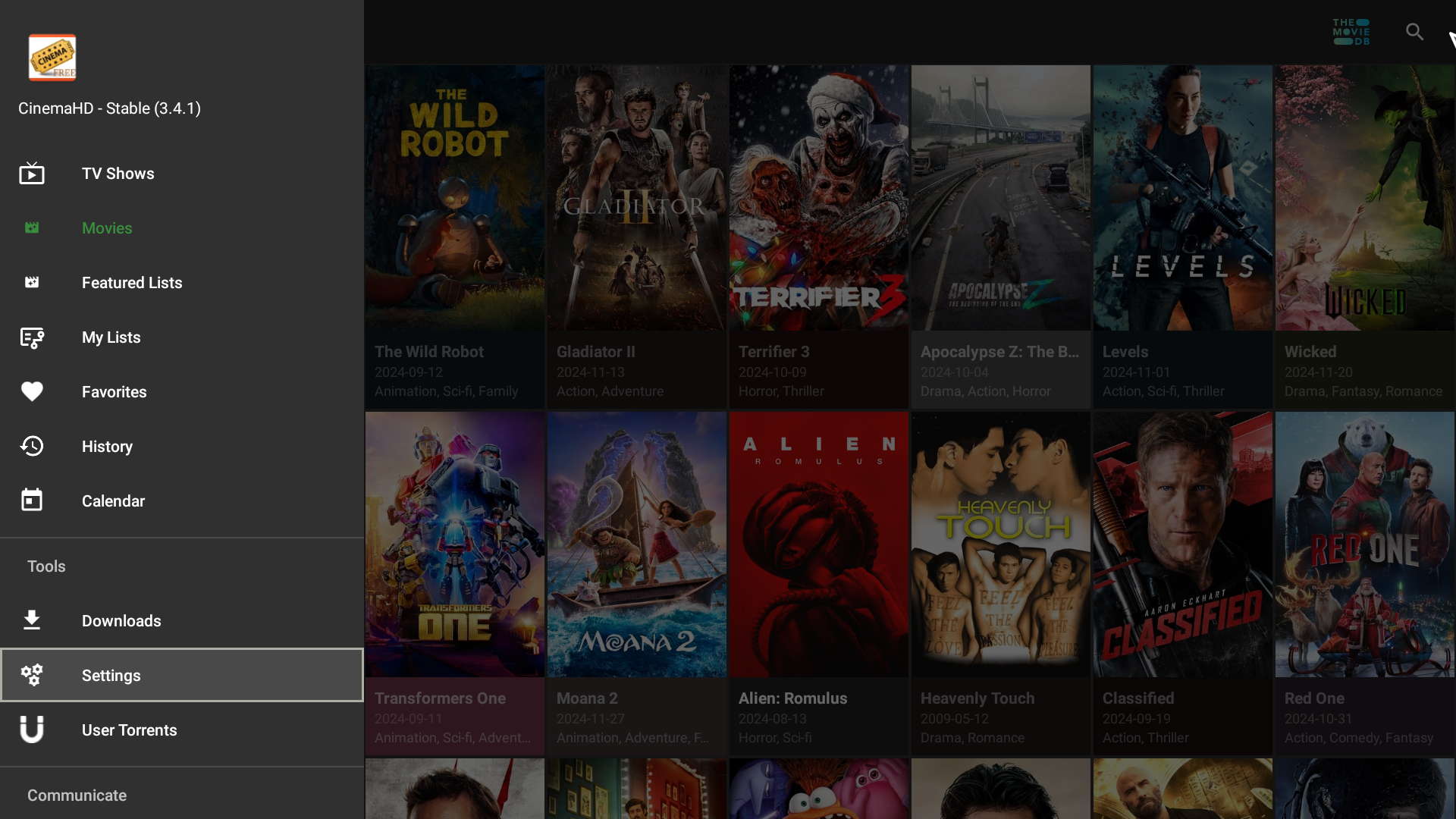Click the "Wicked" title text
The image size is (1456, 819).
coord(1310,352)
